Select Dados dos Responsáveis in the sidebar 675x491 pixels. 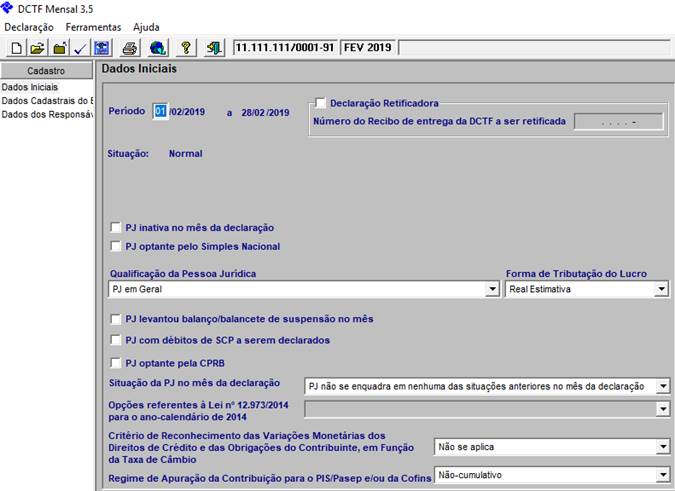[46, 114]
